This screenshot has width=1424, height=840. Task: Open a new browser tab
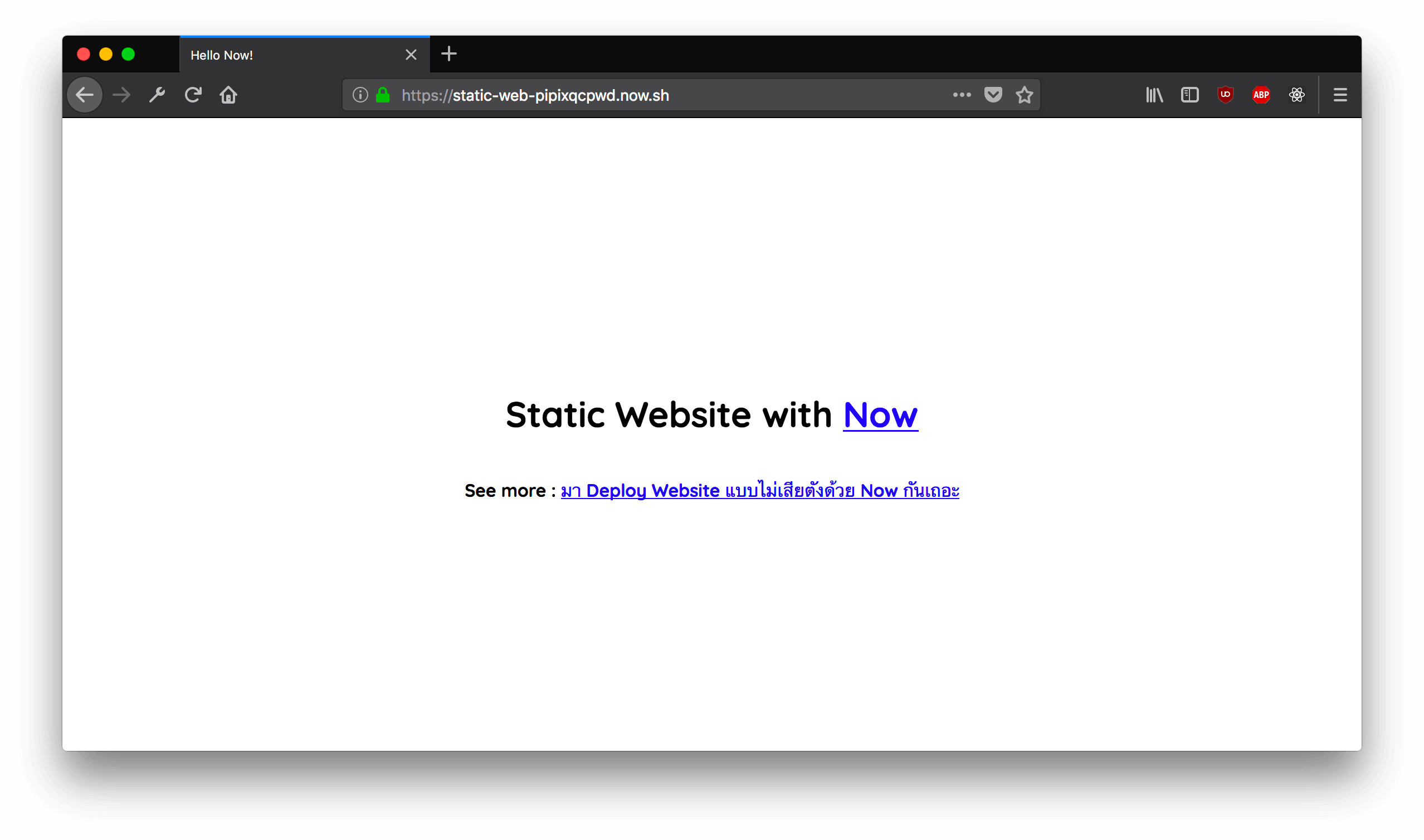pos(448,54)
